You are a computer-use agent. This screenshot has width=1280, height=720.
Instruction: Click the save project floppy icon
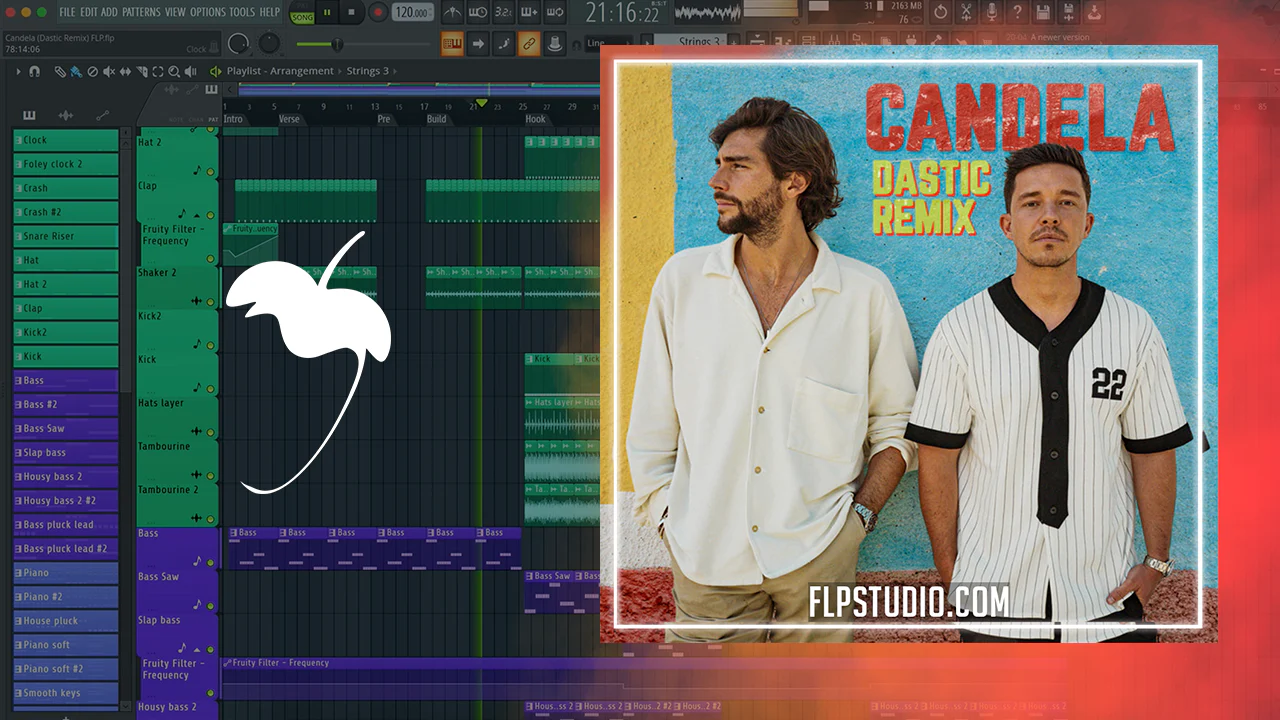(x=1044, y=13)
